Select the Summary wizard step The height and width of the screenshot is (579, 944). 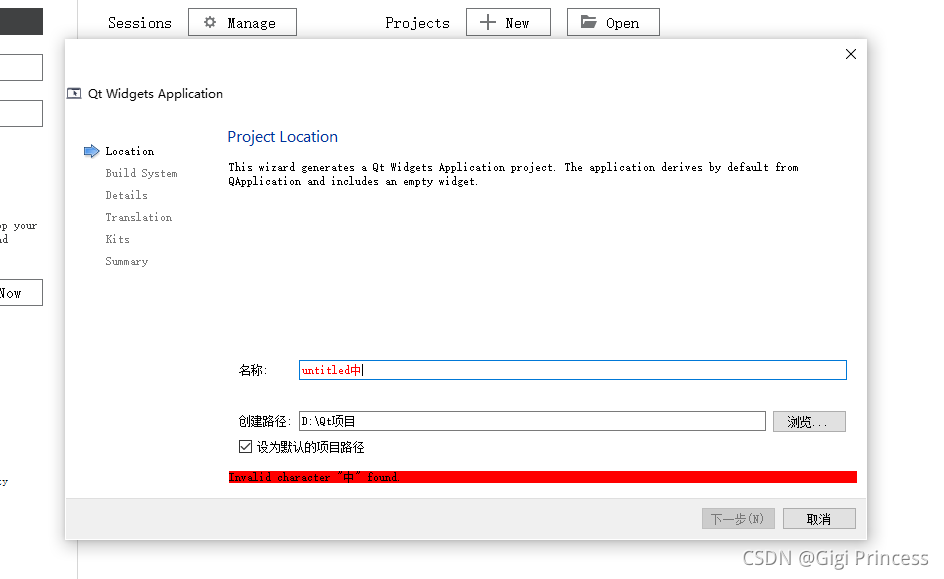click(x=126, y=261)
